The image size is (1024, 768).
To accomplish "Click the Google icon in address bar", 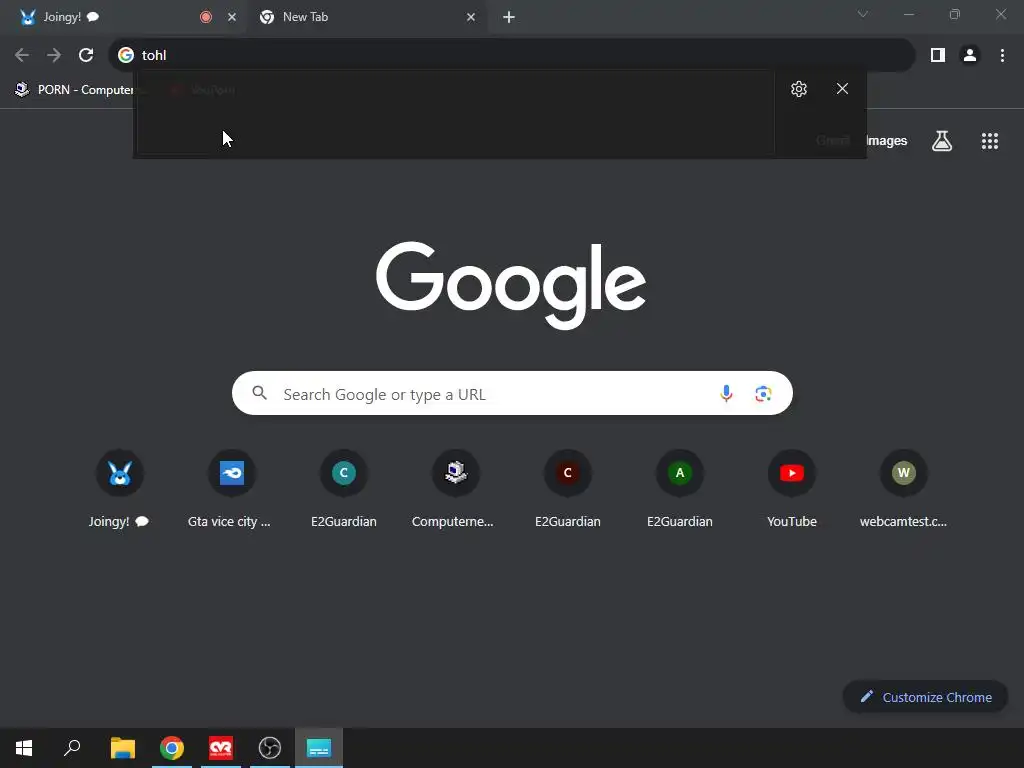I will pyautogui.click(x=125, y=55).
